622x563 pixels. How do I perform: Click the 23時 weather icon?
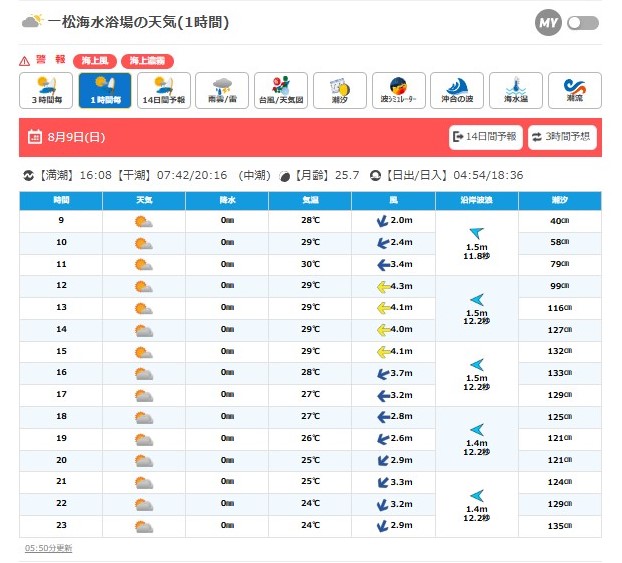click(x=144, y=526)
